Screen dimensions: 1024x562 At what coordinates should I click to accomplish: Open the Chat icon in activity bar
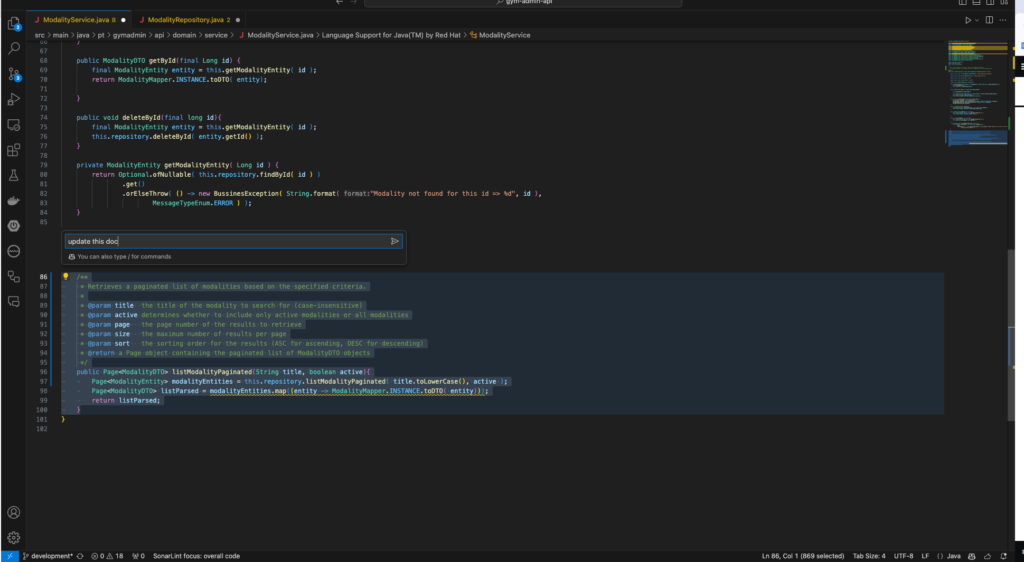(13, 301)
